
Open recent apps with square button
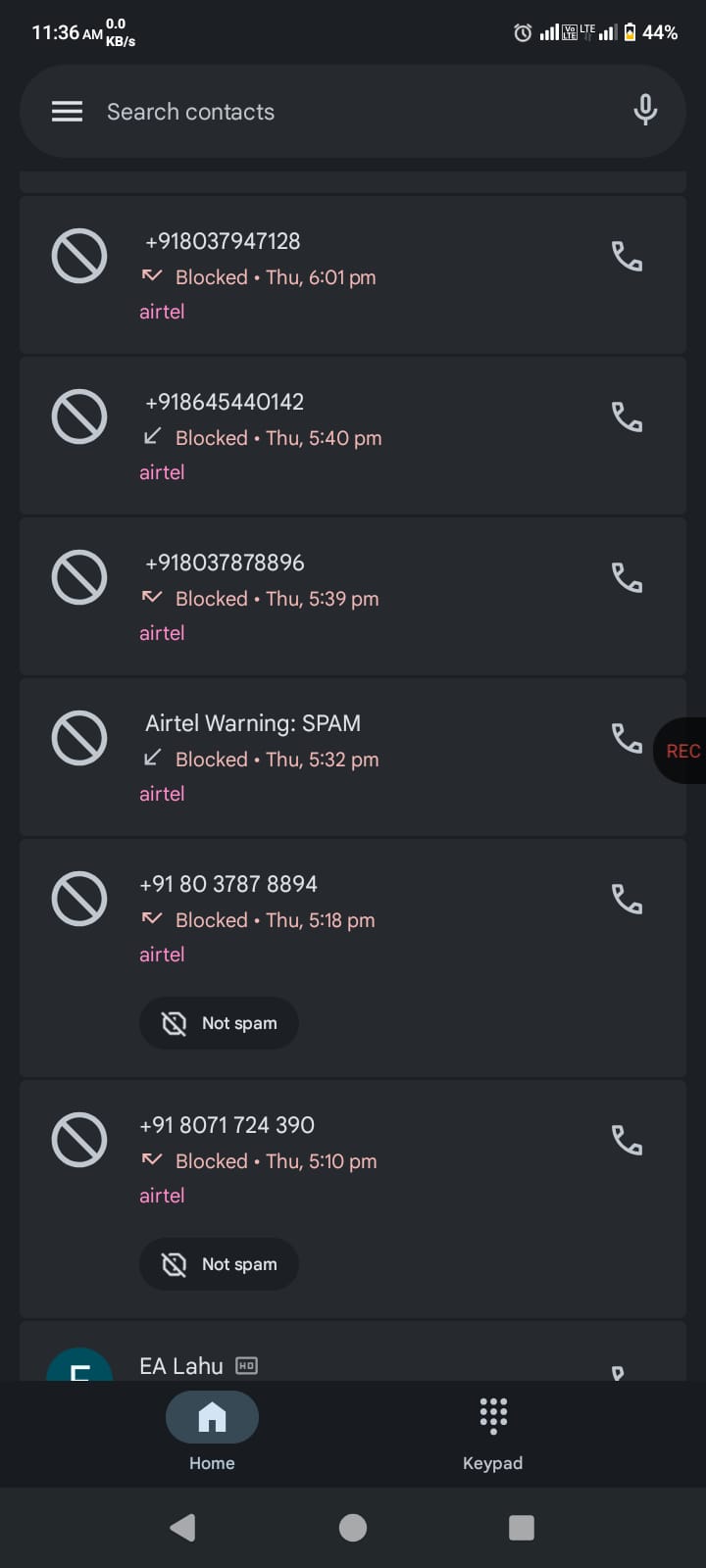point(522,1527)
